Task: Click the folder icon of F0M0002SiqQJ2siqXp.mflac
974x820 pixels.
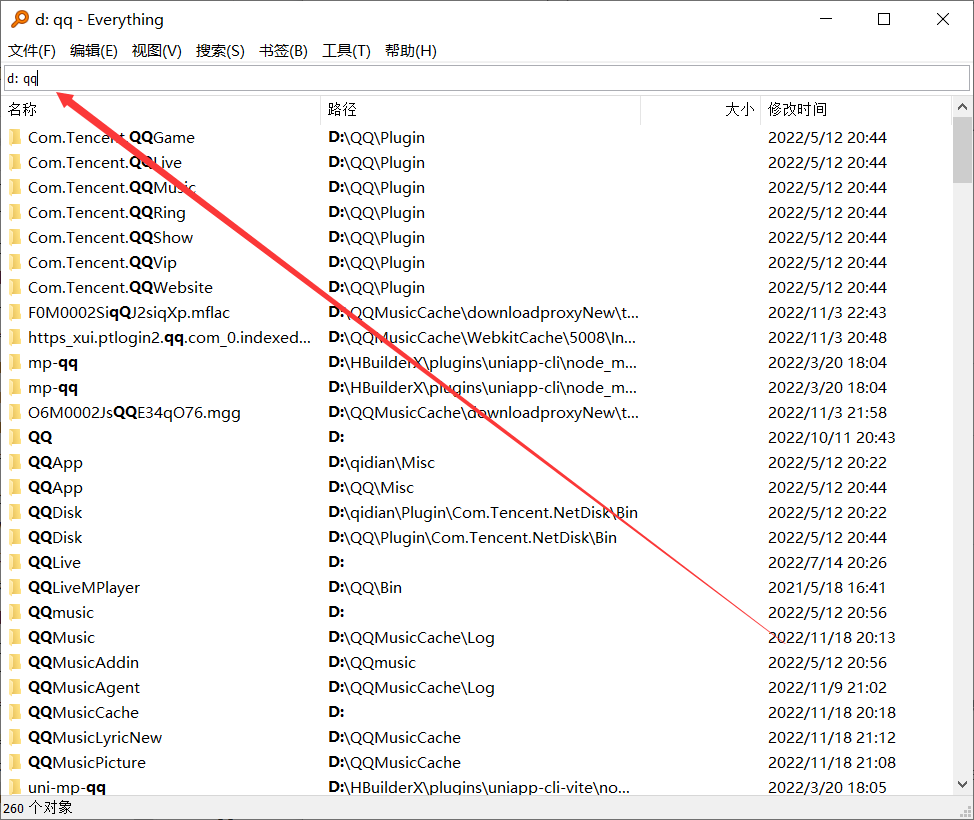Action: pyautogui.click(x=16, y=312)
